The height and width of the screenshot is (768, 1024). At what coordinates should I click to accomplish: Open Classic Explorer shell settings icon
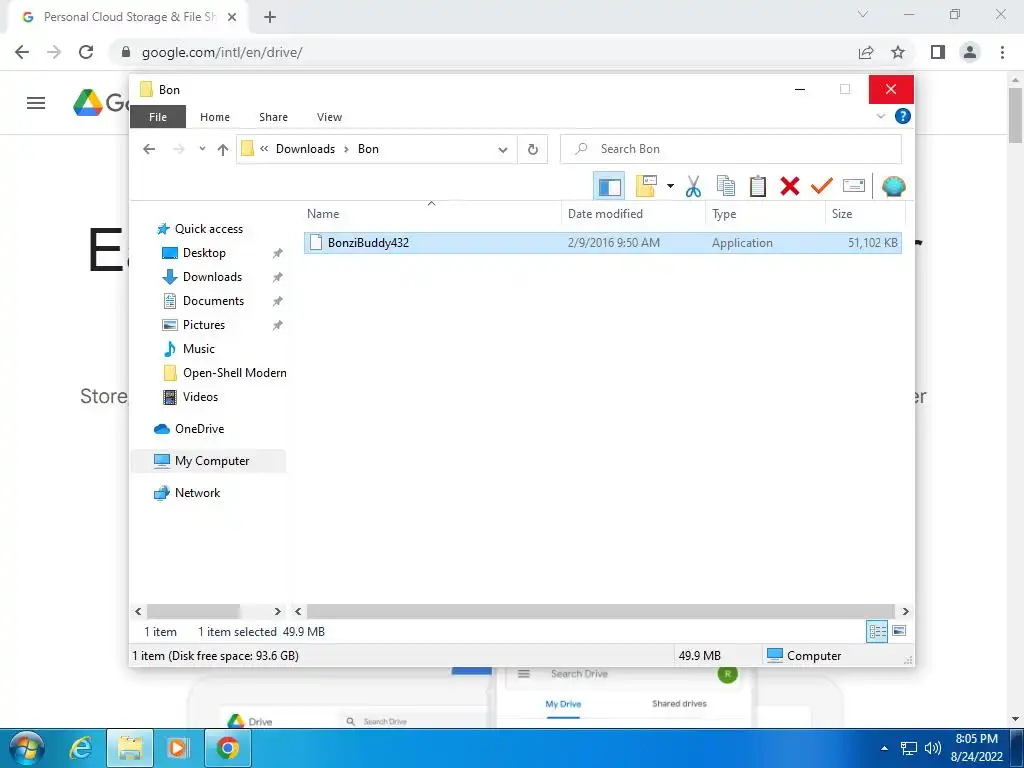[x=893, y=187]
